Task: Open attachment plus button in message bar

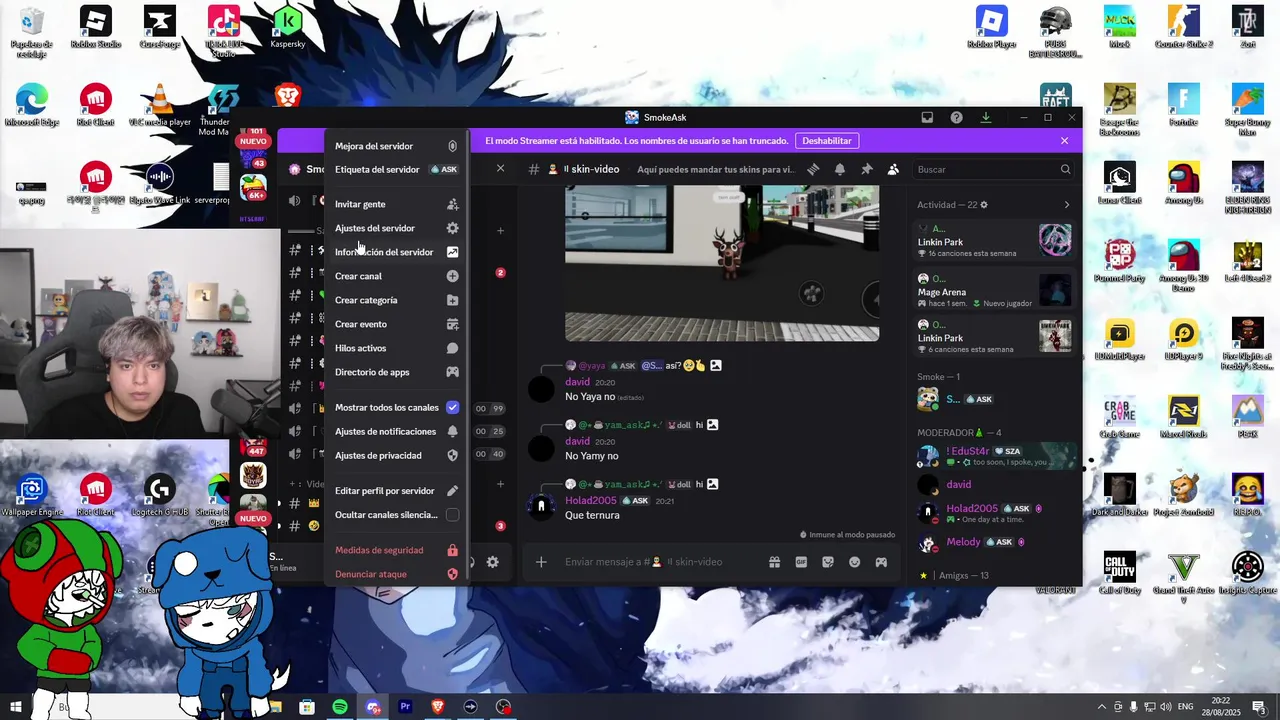Action: (541, 562)
